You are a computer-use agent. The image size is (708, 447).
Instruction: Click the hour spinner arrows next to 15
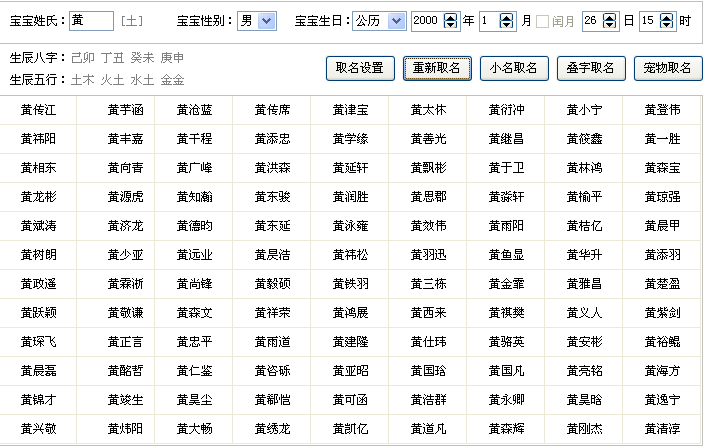tap(666, 21)
